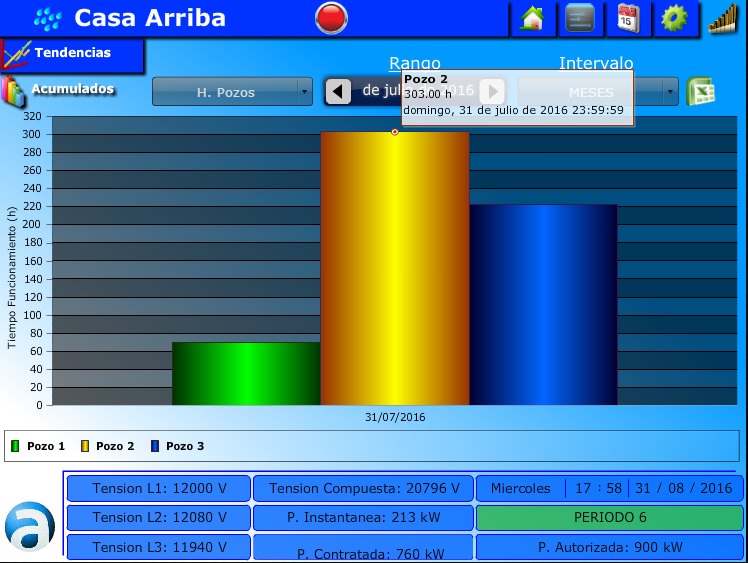Click the Intervalo label
The width and height of the screenshot is (748, 563).
(x=596, y=63)
